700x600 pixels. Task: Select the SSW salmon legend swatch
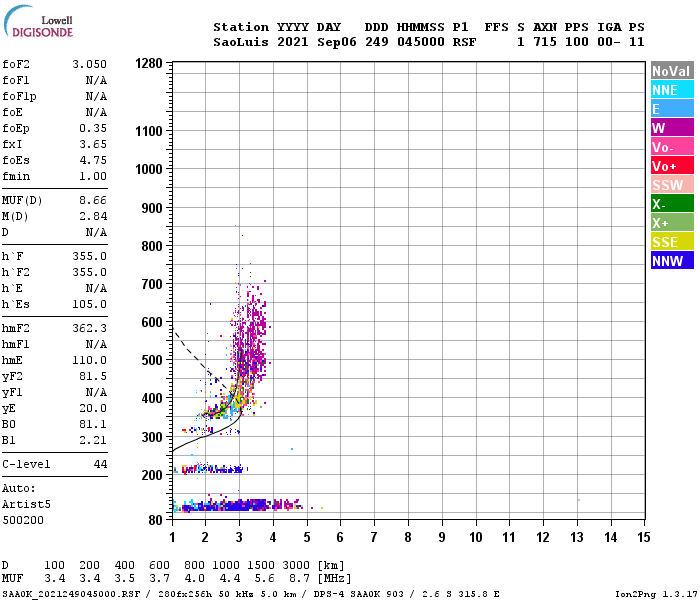[x=672, y=185]
